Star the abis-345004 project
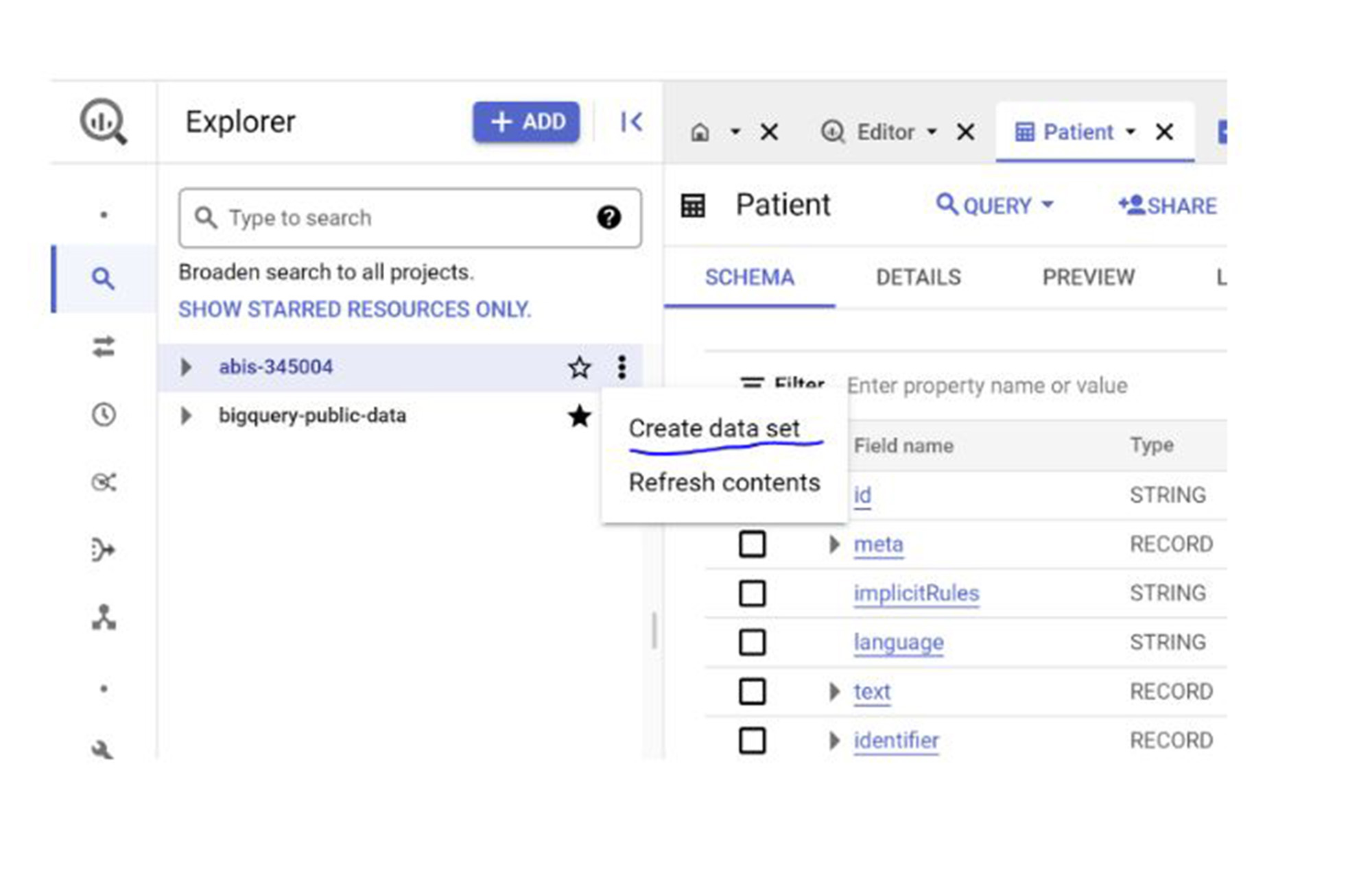The width and height of the screenshot is (1372, 888). tap(580, 368)
